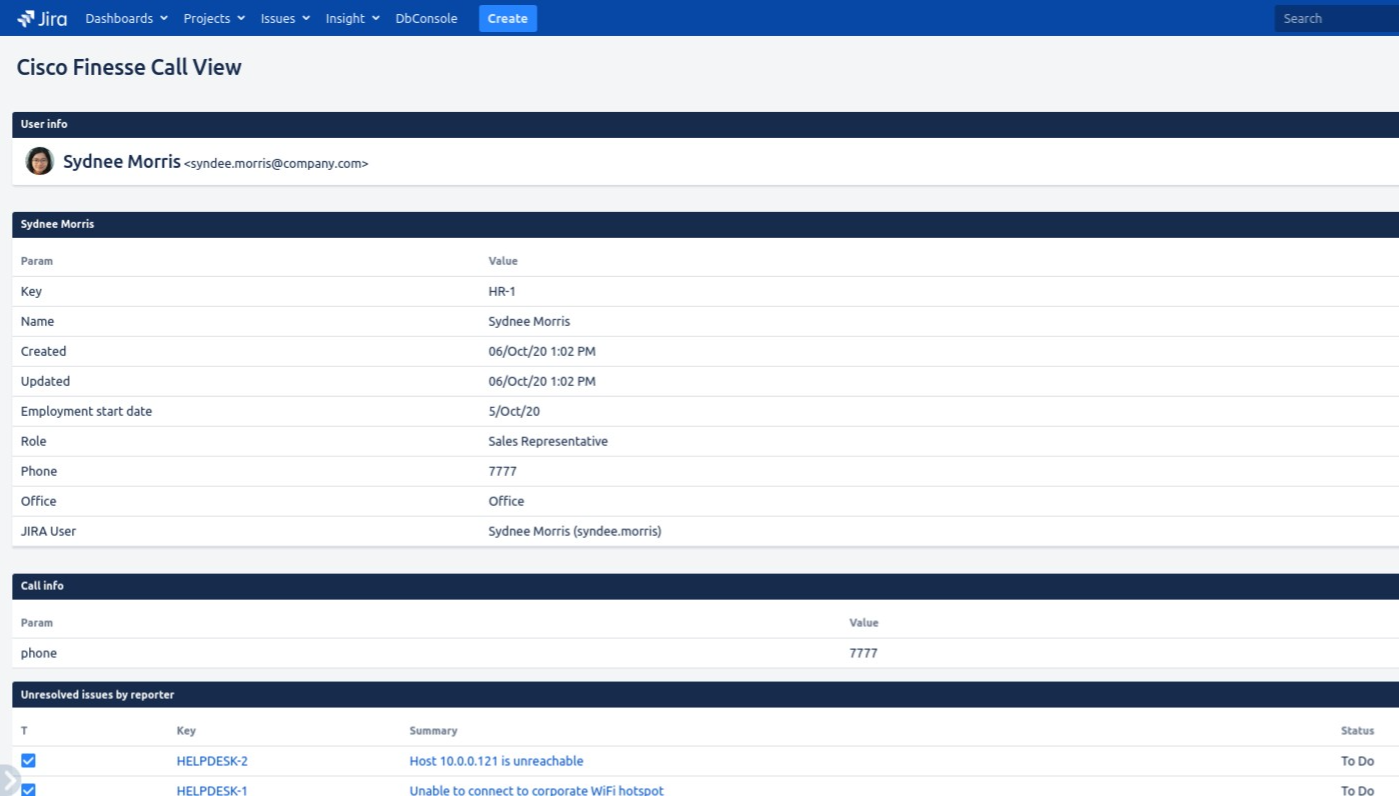Expand the Issues dropdown menu
1399x796 pixels.
click(x=285, y=18)
